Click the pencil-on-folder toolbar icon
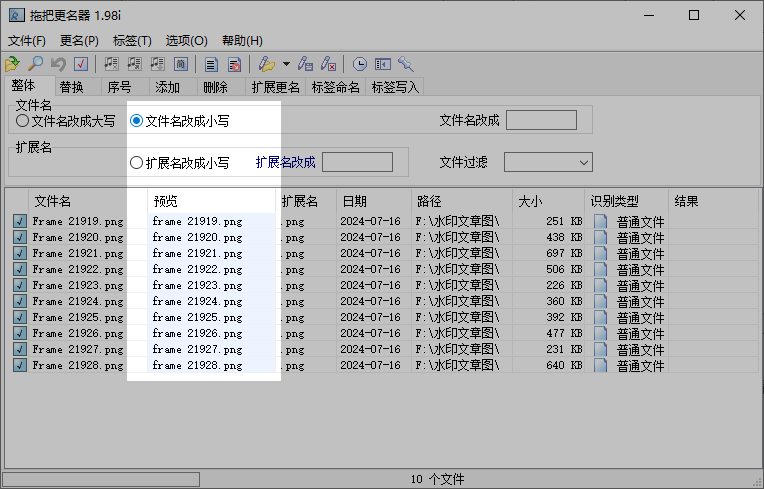Viewport: 764px width, 489px height. point(267,64)
